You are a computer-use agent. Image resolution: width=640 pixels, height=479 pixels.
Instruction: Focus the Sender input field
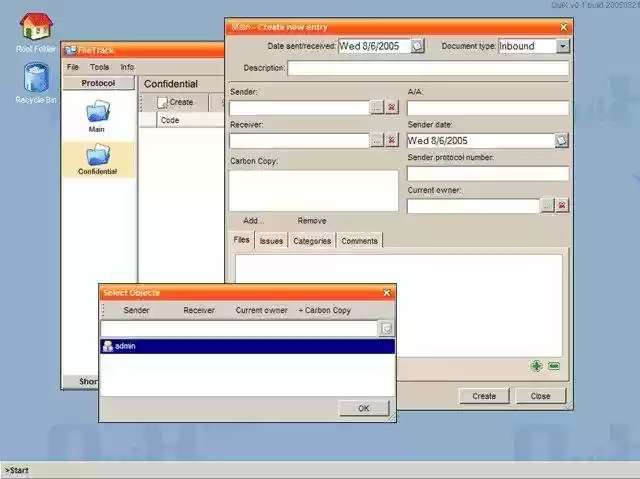point(299,108)
